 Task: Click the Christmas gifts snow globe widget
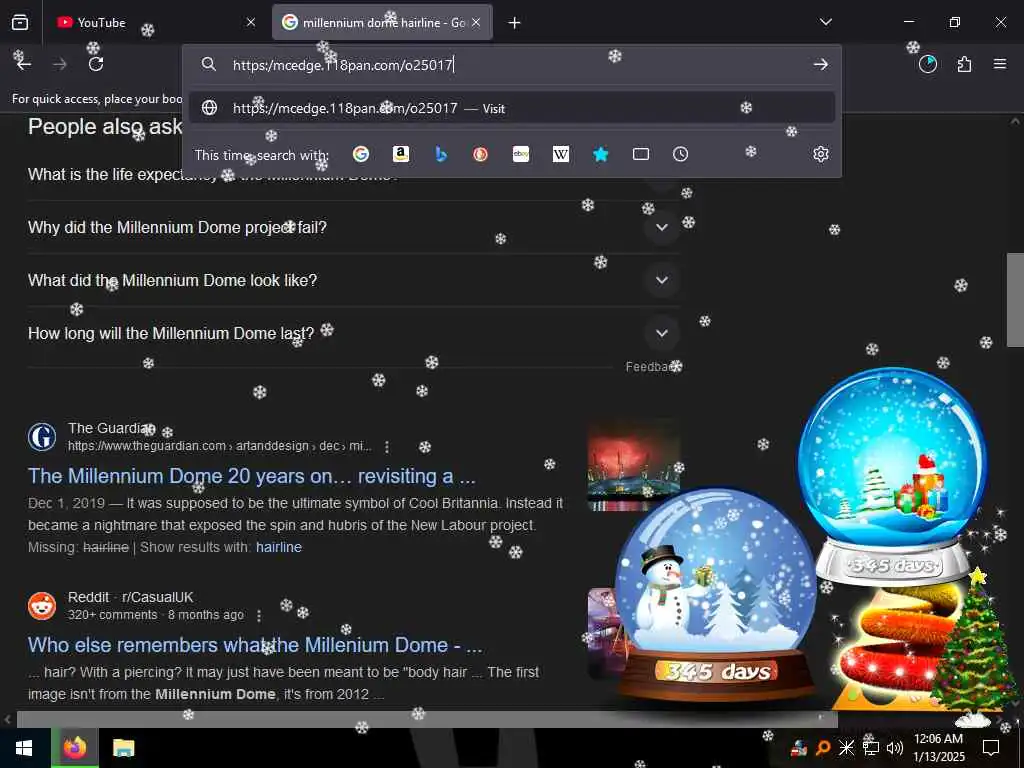pos(892,473)
